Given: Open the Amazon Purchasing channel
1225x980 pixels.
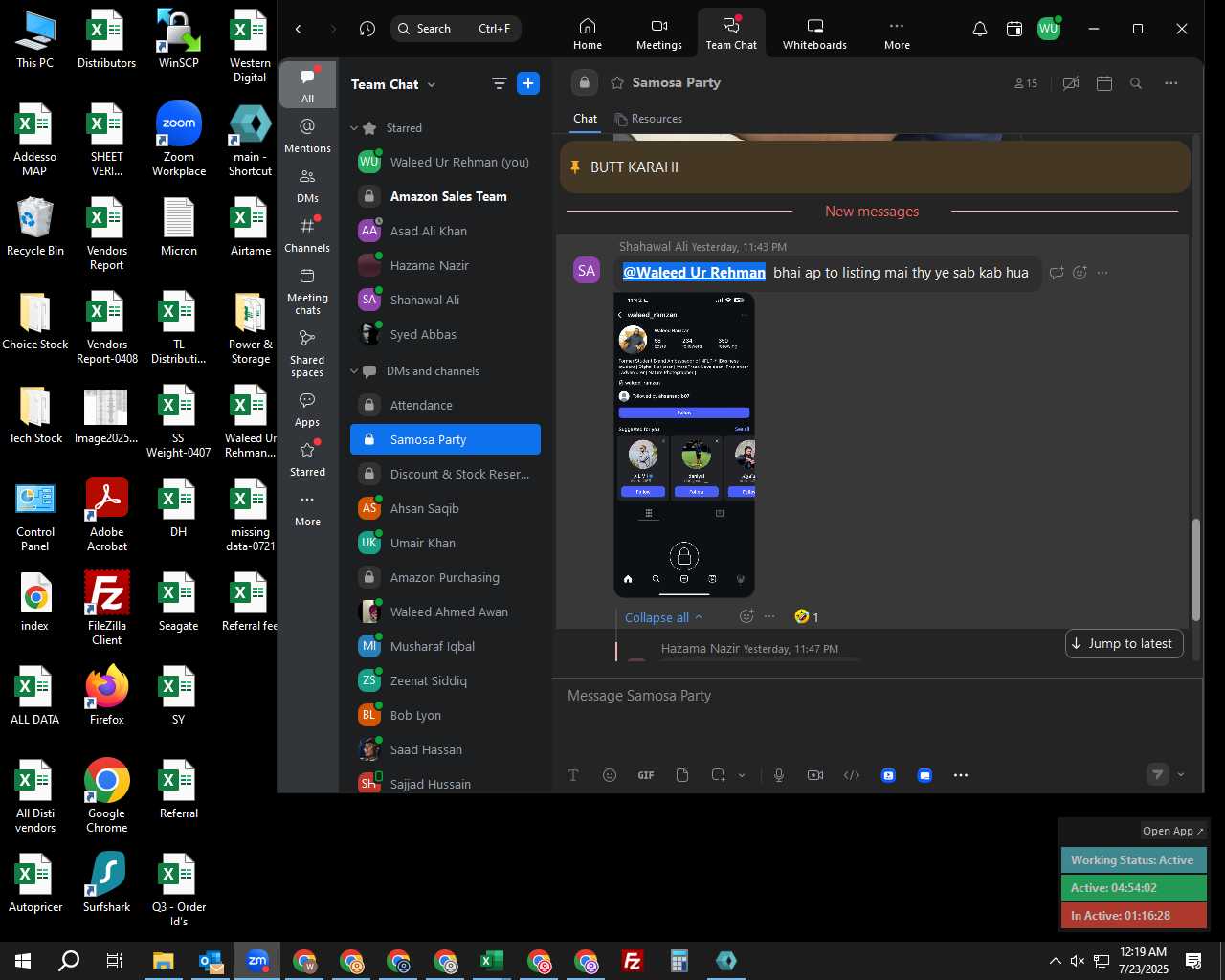Looking at the screenshot, I should [445, 577].
